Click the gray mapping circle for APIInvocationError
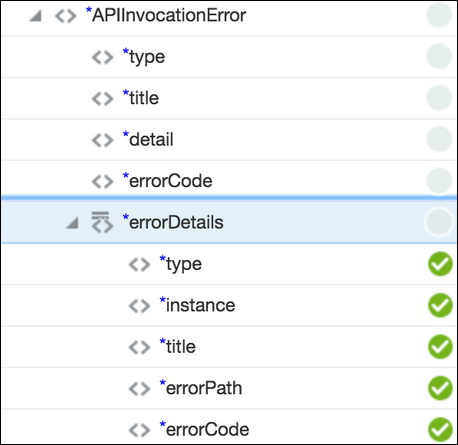This screenshot has width=458, height=445. pyautogui.click(x=439, y=15)
